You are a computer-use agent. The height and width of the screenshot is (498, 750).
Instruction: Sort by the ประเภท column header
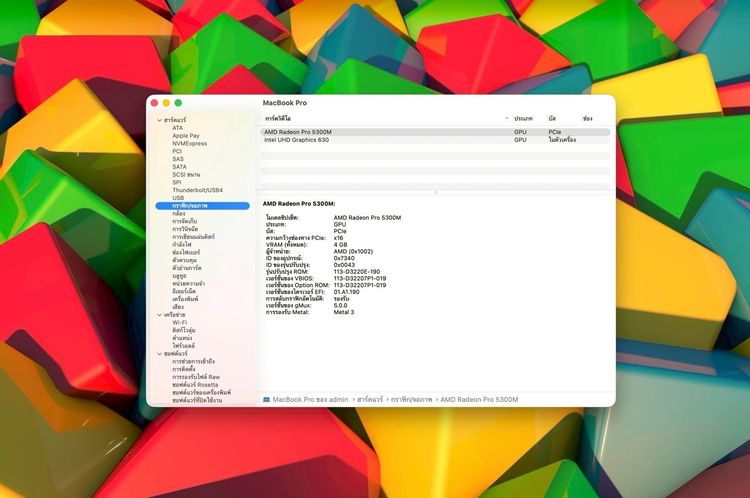point(523,118)
